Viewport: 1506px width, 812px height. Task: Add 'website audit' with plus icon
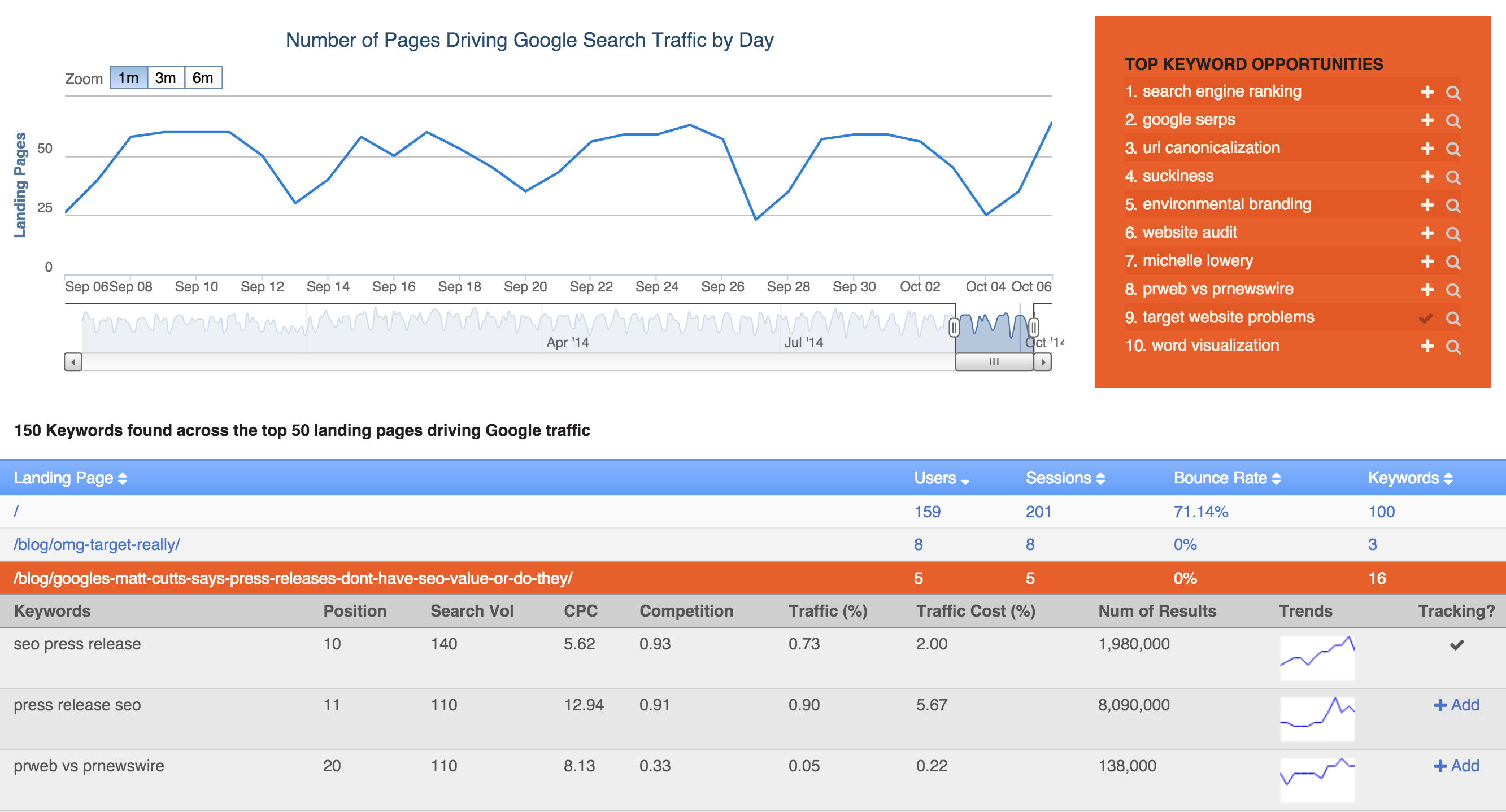[1427, 233]
